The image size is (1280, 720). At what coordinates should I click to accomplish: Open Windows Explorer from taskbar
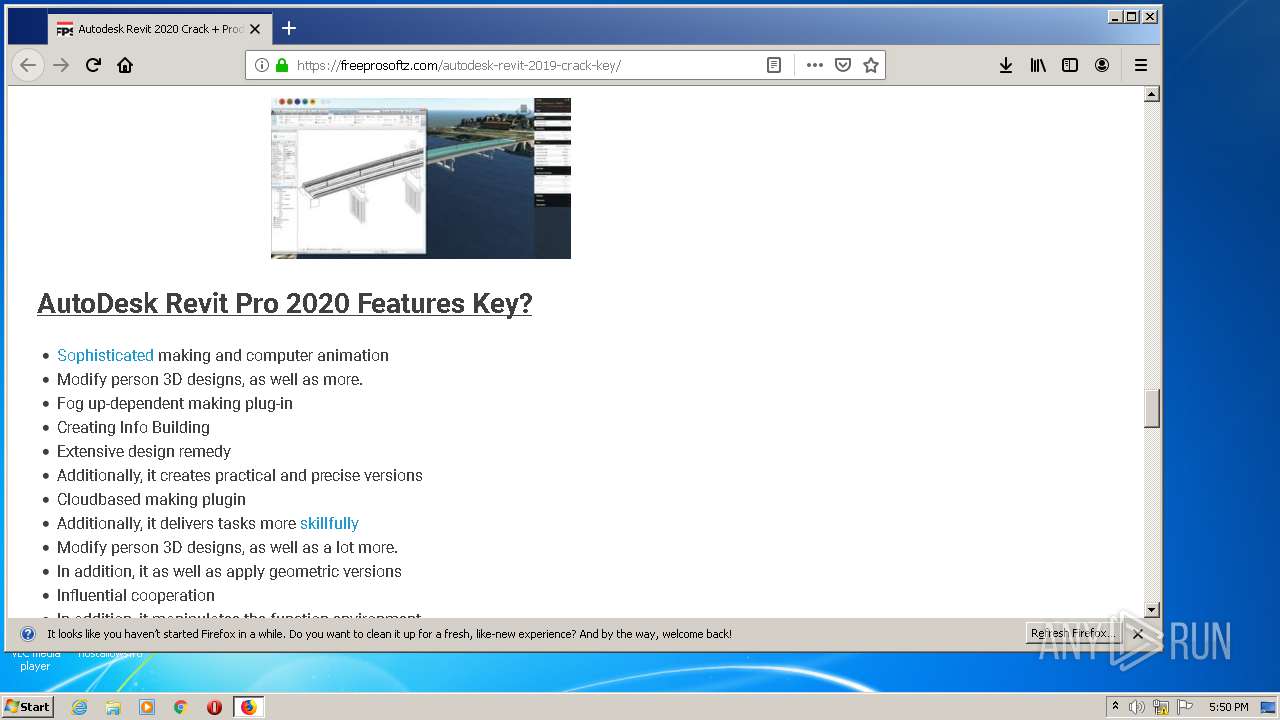tap(113, 707)
